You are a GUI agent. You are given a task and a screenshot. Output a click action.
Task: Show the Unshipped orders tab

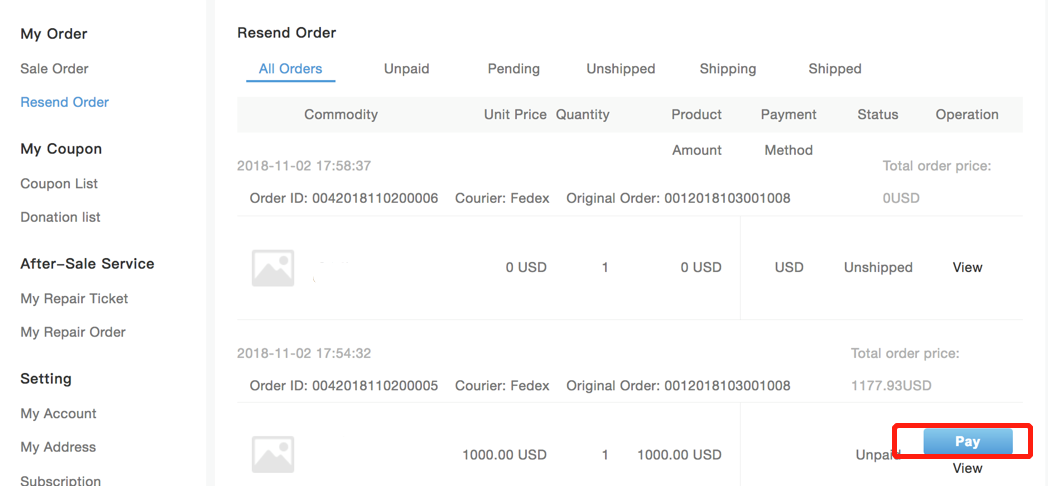(x=621, y=69)
